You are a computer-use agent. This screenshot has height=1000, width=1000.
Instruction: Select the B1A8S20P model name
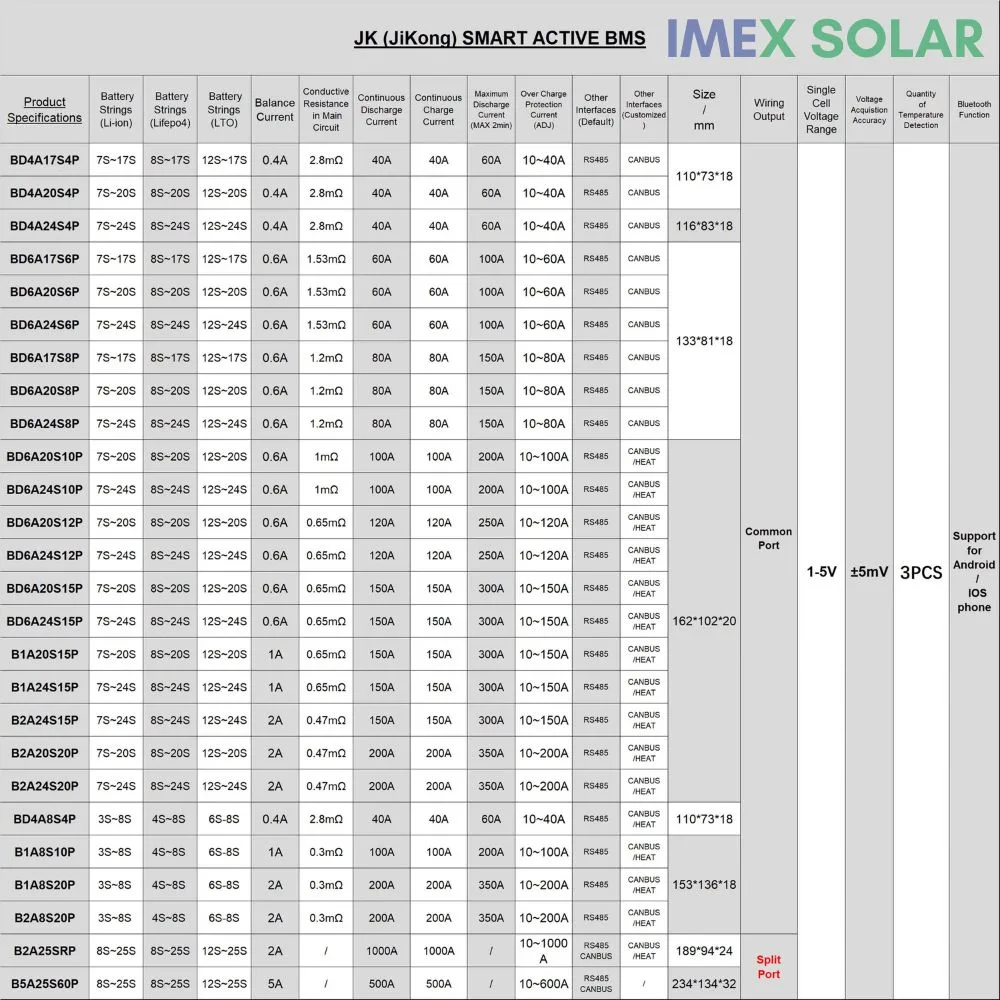[x=45, y=885]
